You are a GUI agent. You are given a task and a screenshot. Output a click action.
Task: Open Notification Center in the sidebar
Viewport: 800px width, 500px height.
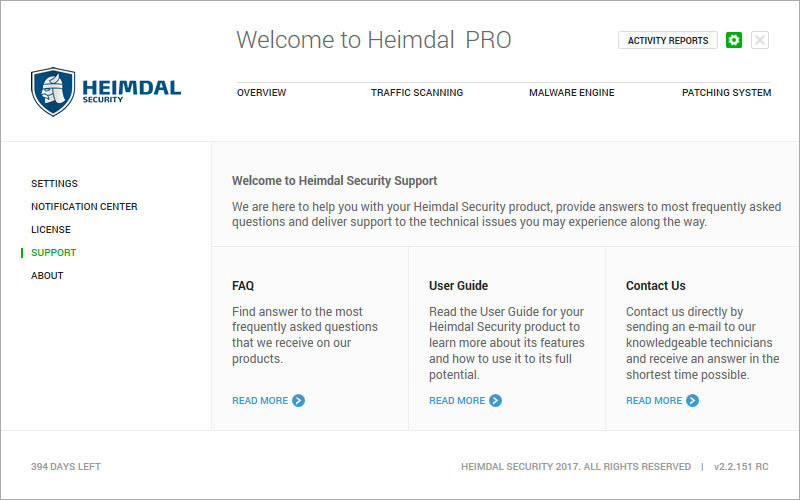(84, 207)
